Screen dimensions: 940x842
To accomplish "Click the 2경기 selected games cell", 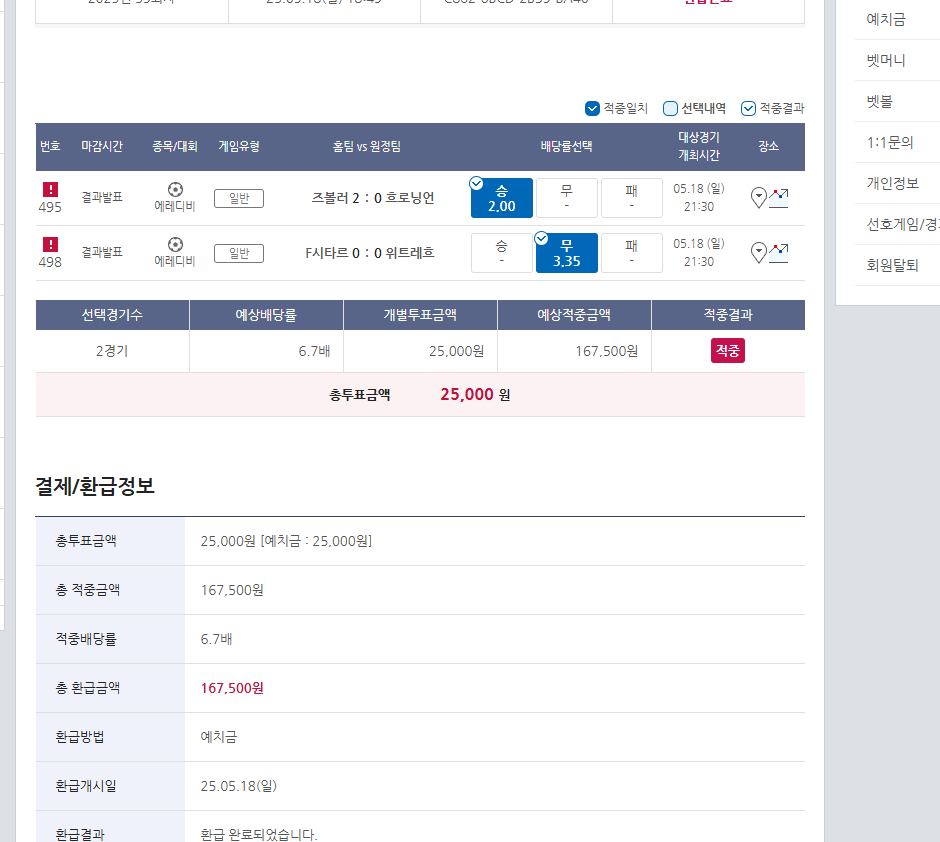I will tap(112, 351).
